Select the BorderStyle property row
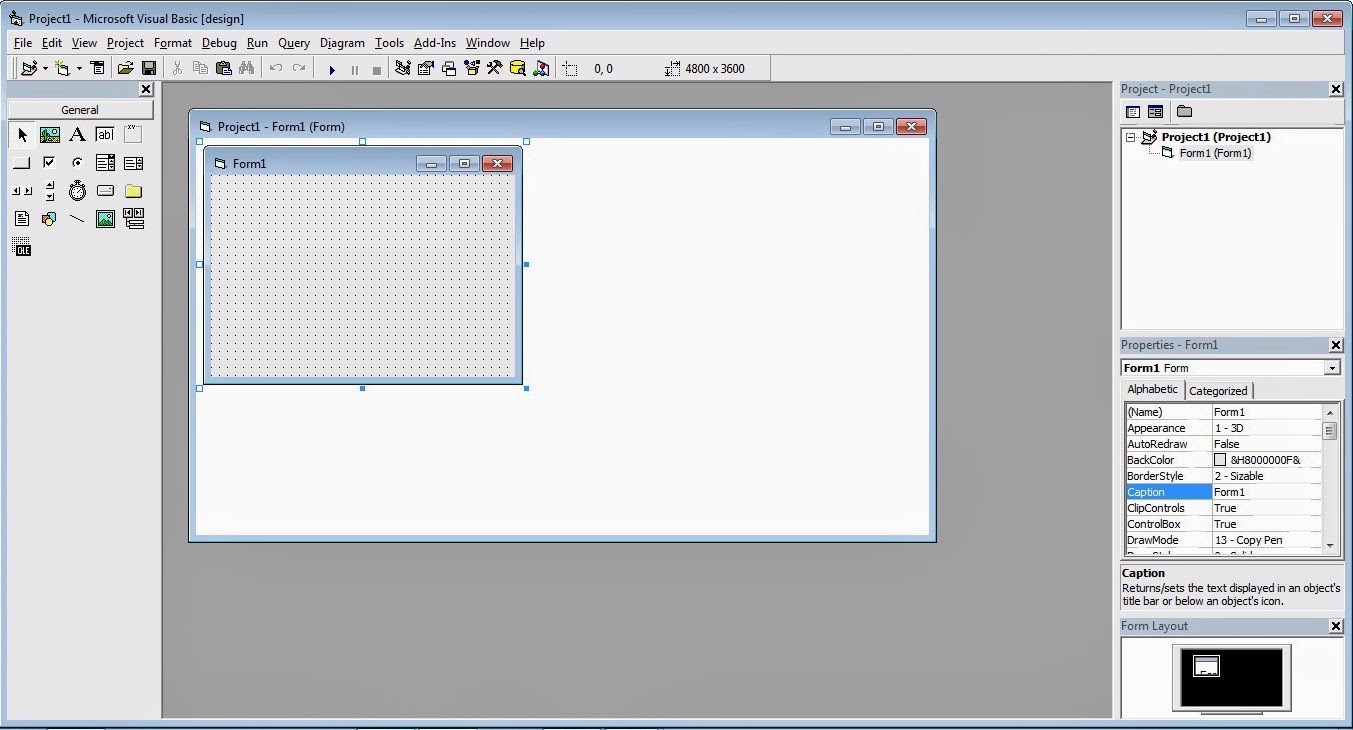 point(1224,476)
